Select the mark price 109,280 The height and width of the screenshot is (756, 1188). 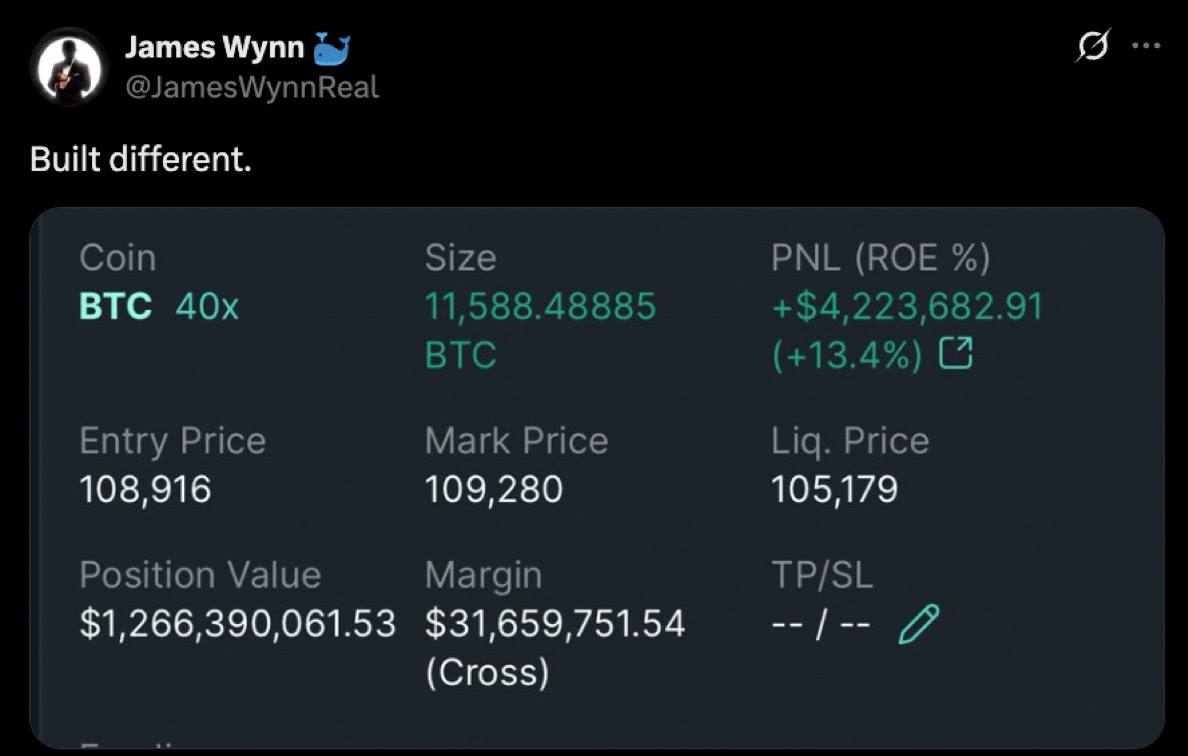pyautogui.click(x=494, y=489)
